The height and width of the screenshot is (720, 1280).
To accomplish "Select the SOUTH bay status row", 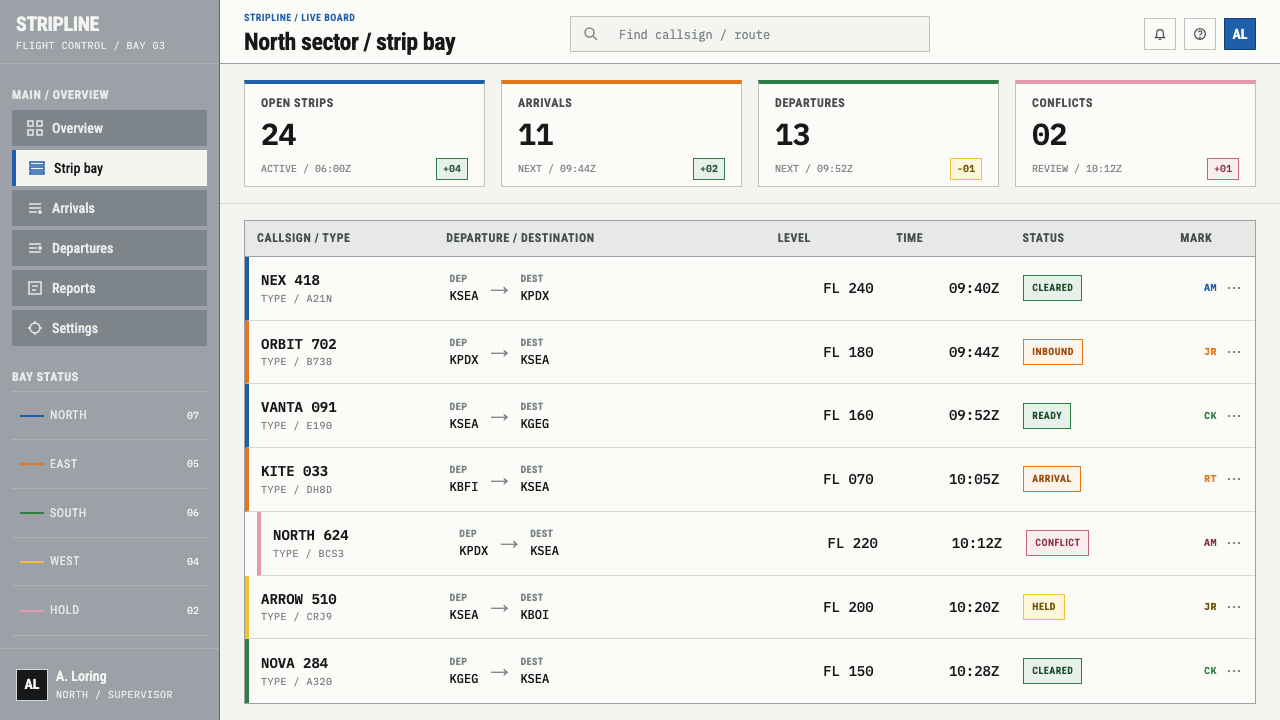I will tap(109, 513).
